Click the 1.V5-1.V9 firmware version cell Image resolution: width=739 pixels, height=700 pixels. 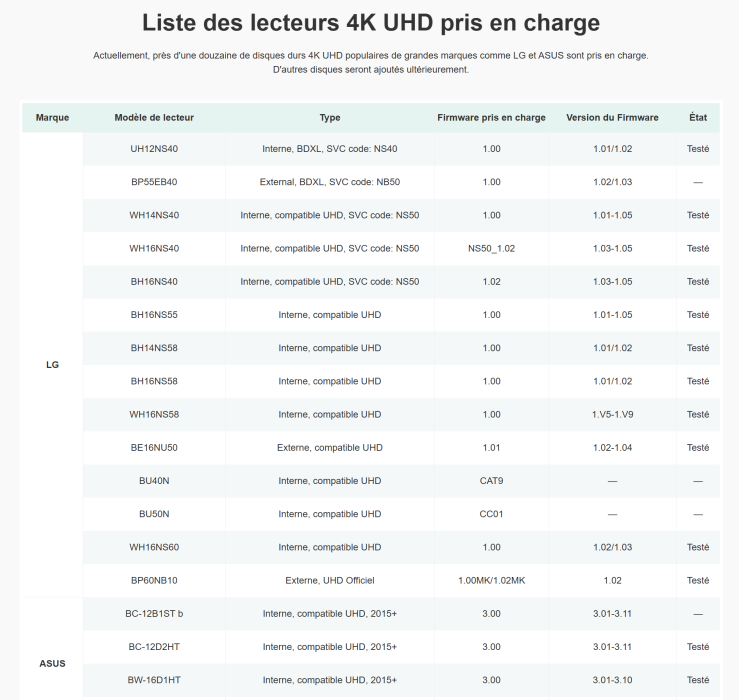612,414
